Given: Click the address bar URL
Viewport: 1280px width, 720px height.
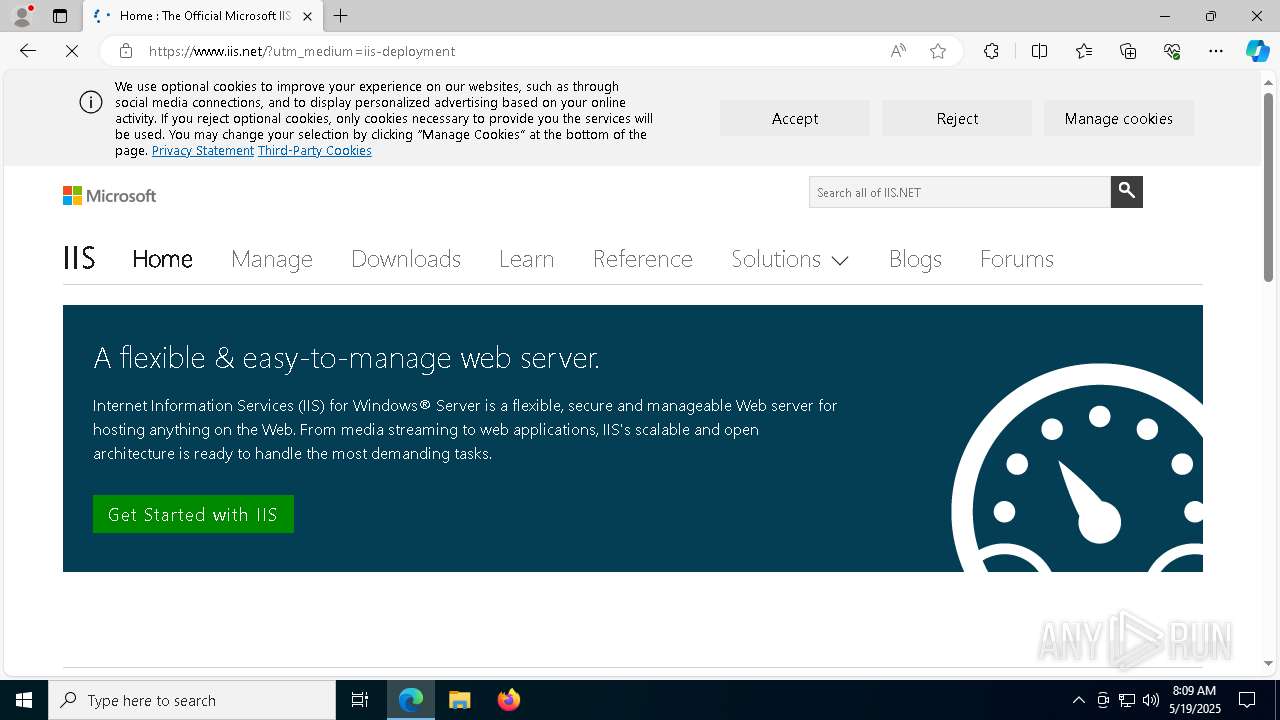Looking at the screenshot, I should click(x=302, y=51).
